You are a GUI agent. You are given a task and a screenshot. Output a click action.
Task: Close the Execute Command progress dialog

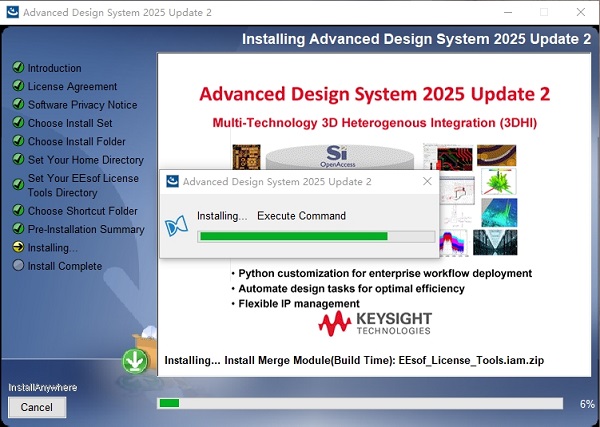point(427,182)
